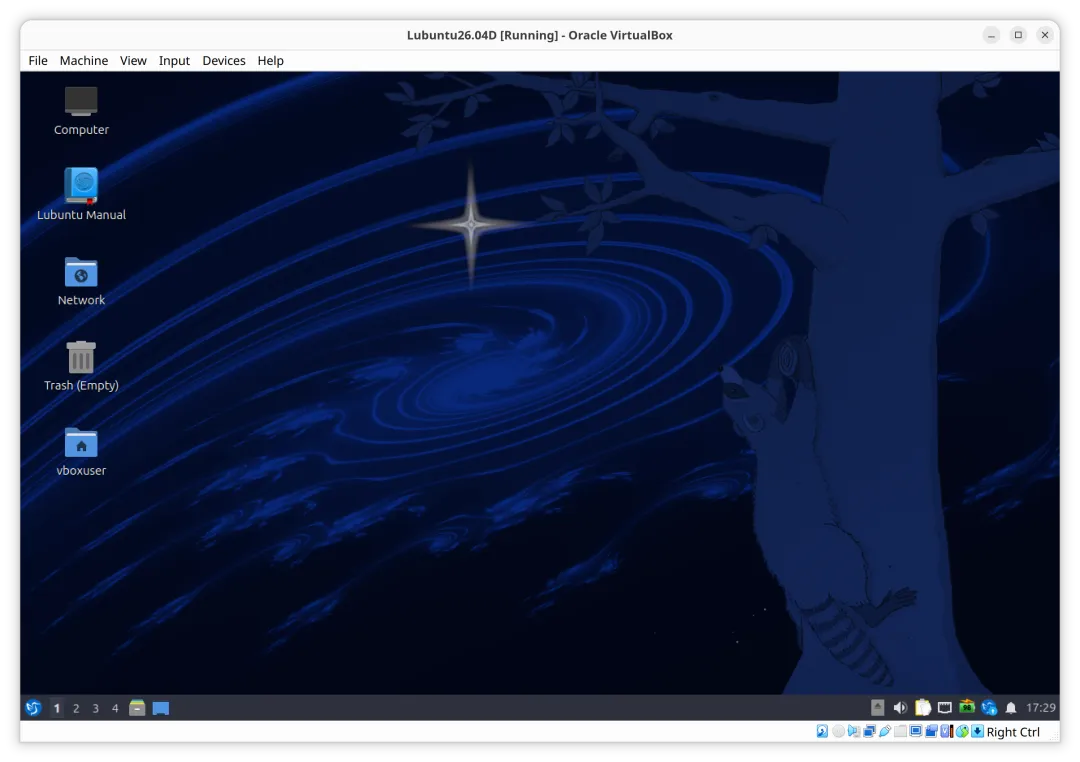Open the update notifier globe tray icon
Image resolution: width=1080 pixels, height=762 pixels.
point(989,708)
